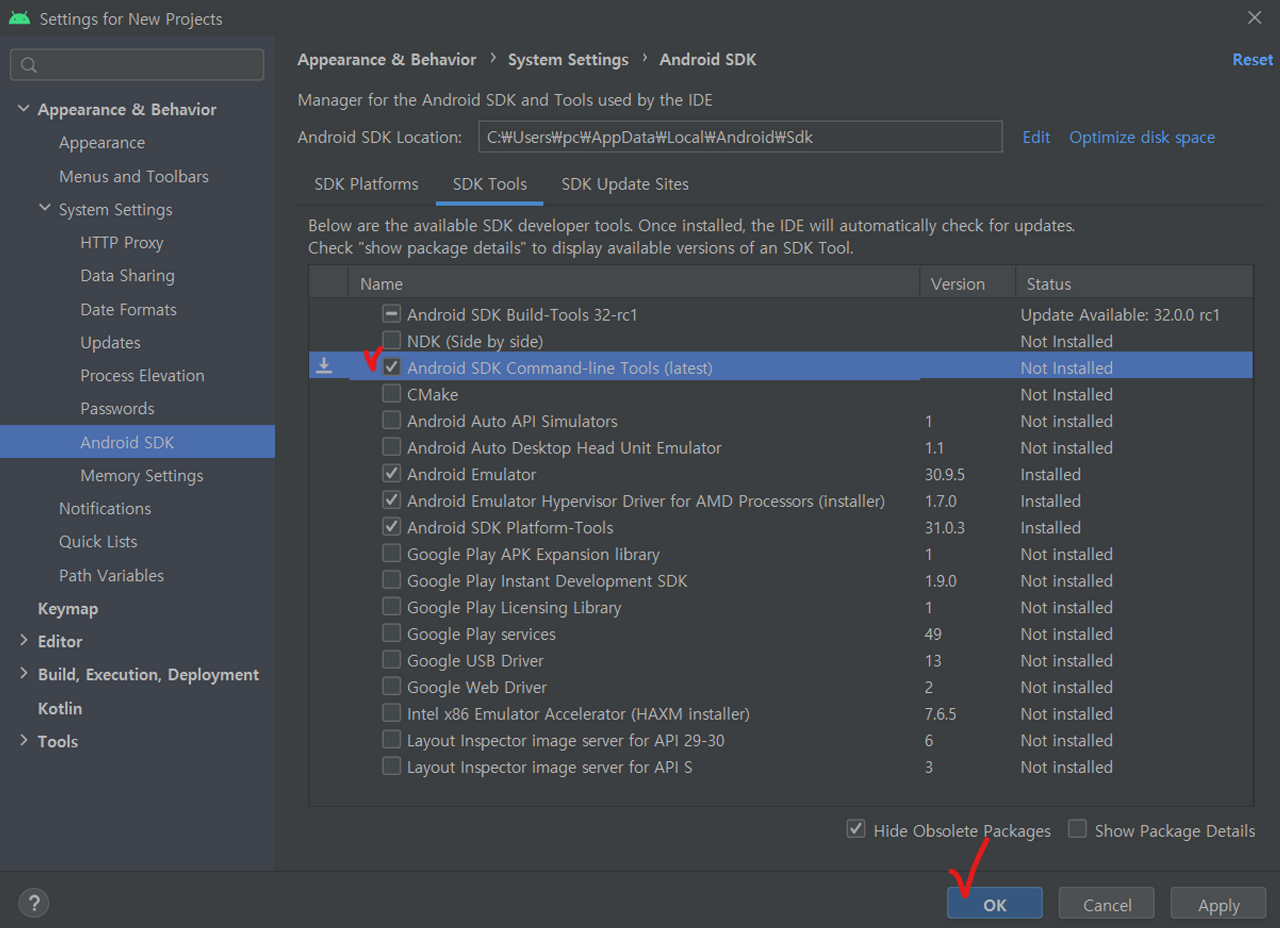Select the SDK Tools tab
1280x928 pixels.
[490, 184]
